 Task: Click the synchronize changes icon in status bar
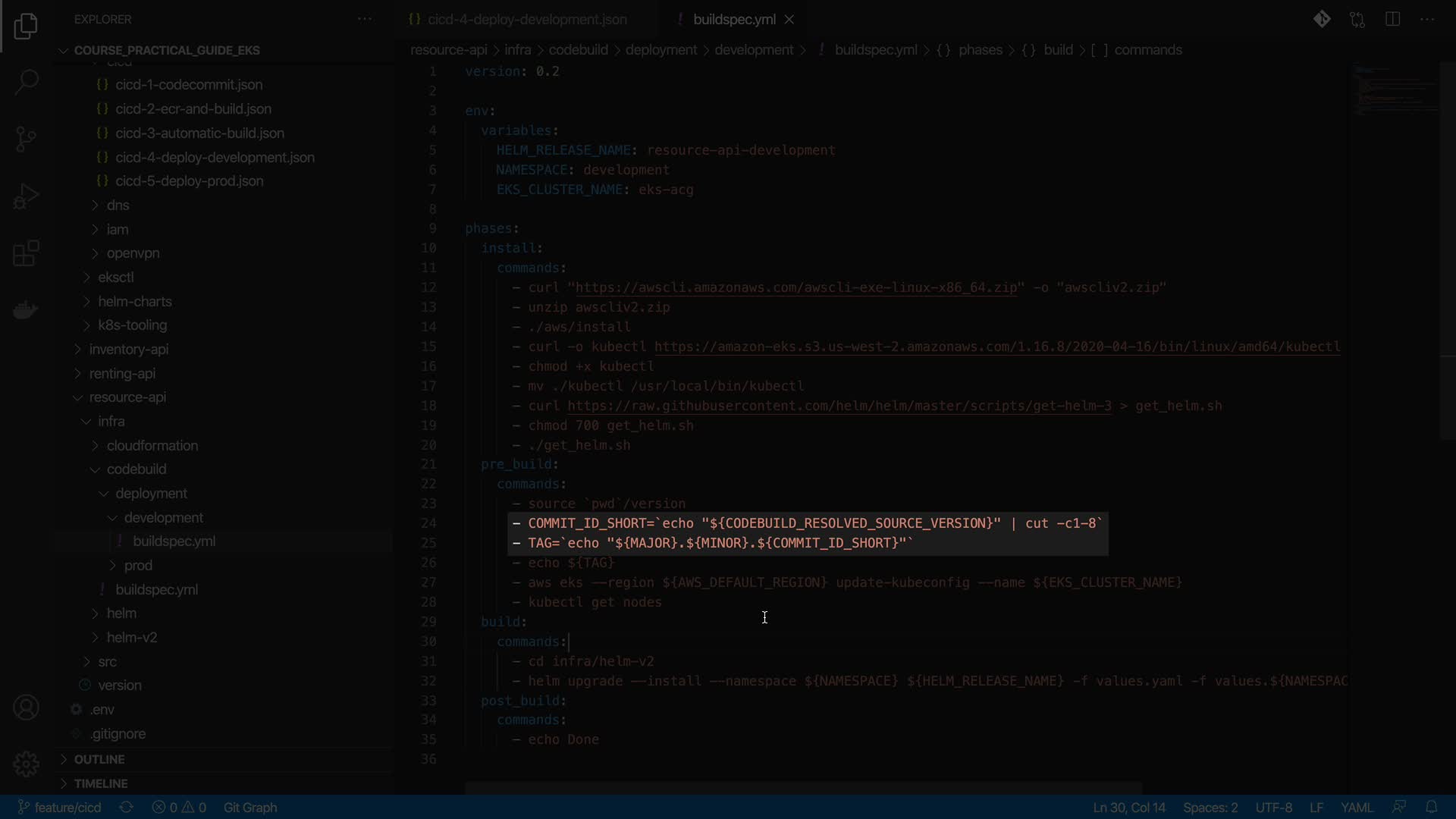point(127,807)
